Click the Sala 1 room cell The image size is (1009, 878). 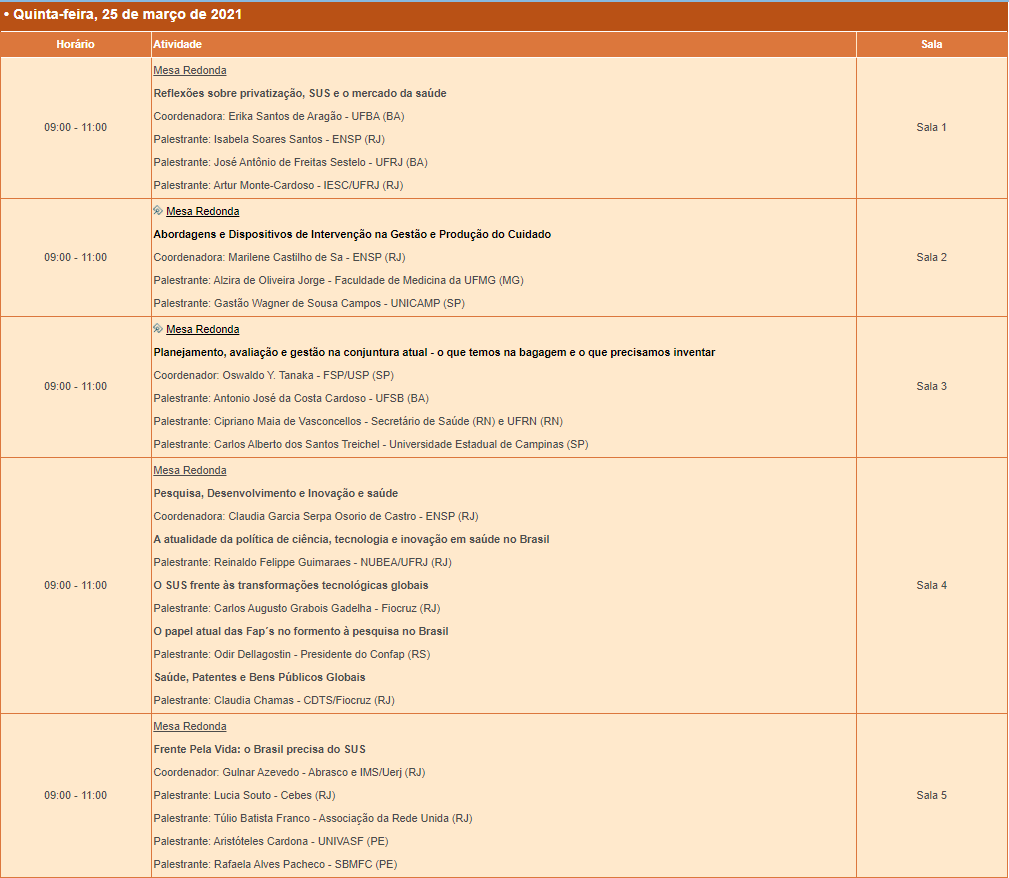pos(932,127)
